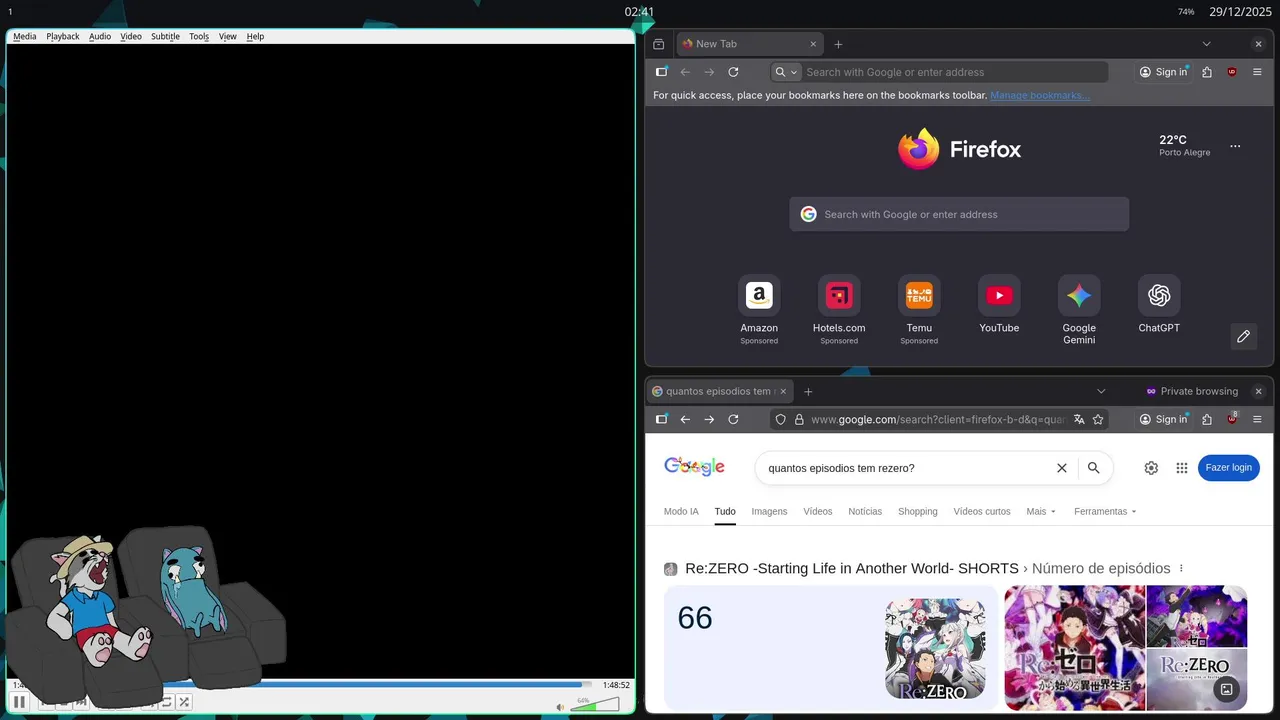The width and height of the screenshot is (1280, 720).
Task: Click the 1:48:52 total time label
Action: (x=616, y=685)
